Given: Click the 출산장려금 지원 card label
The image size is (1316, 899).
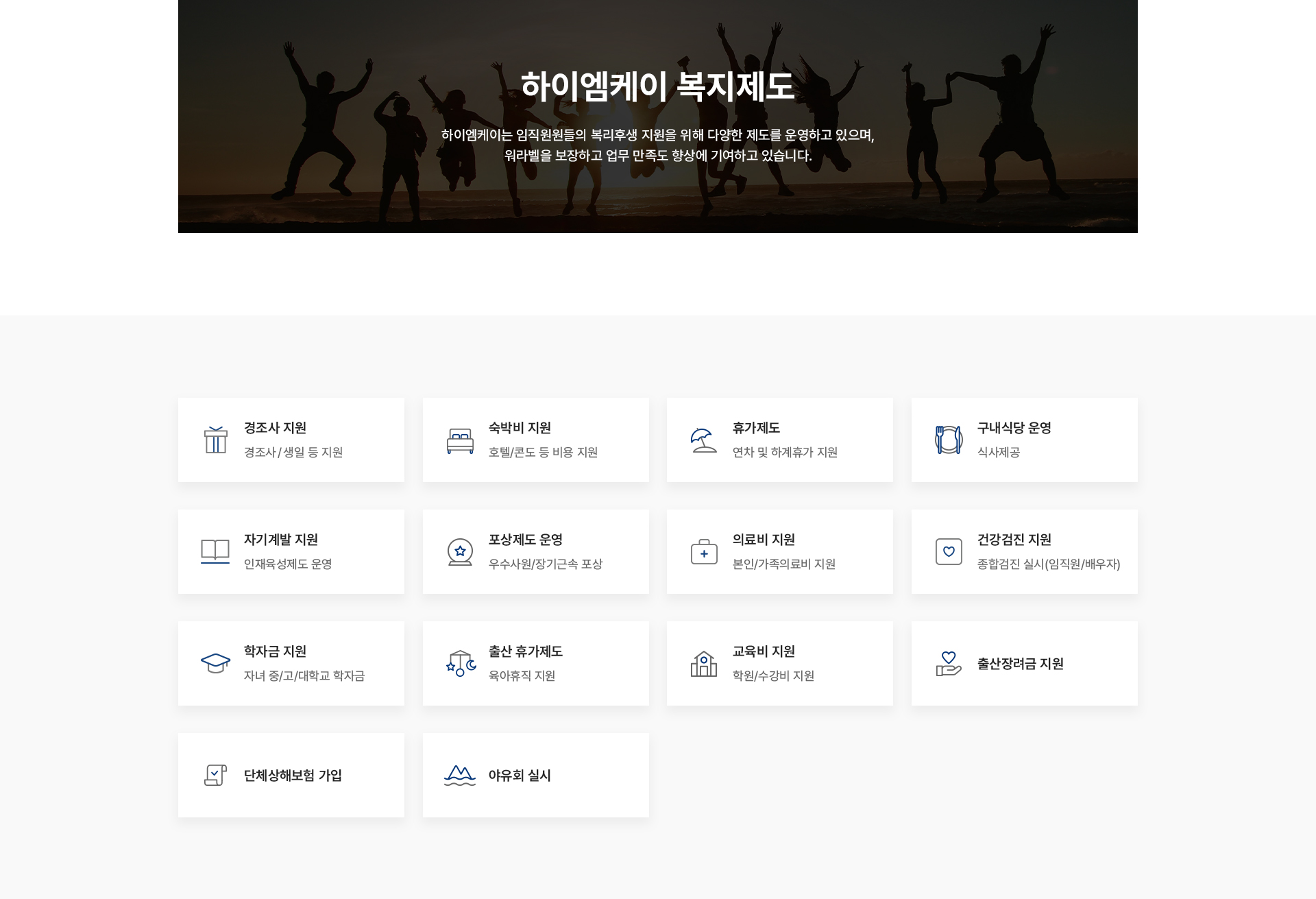Looking at the screenshot, I should [x=1020, y=664].
